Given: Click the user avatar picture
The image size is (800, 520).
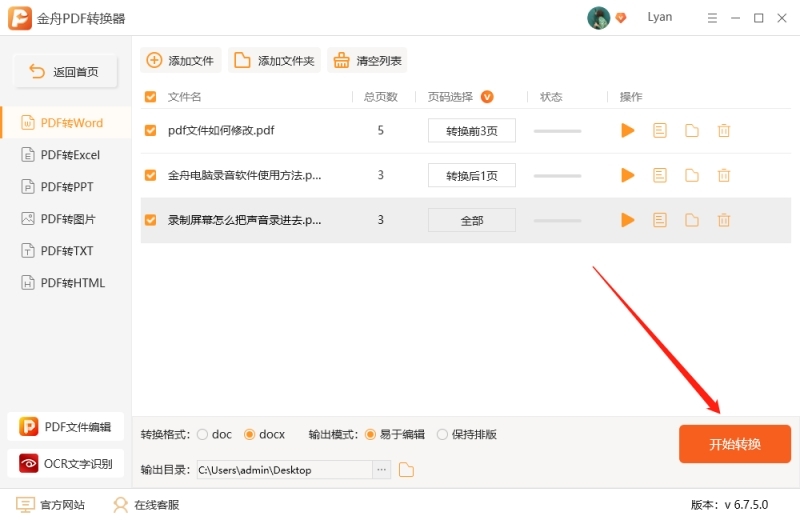Looking at the screenshot, I should [598, 18].
